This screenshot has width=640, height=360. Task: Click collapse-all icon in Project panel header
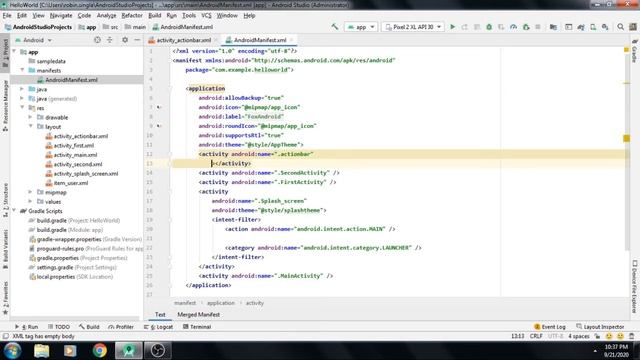click(x=109, y=40)
